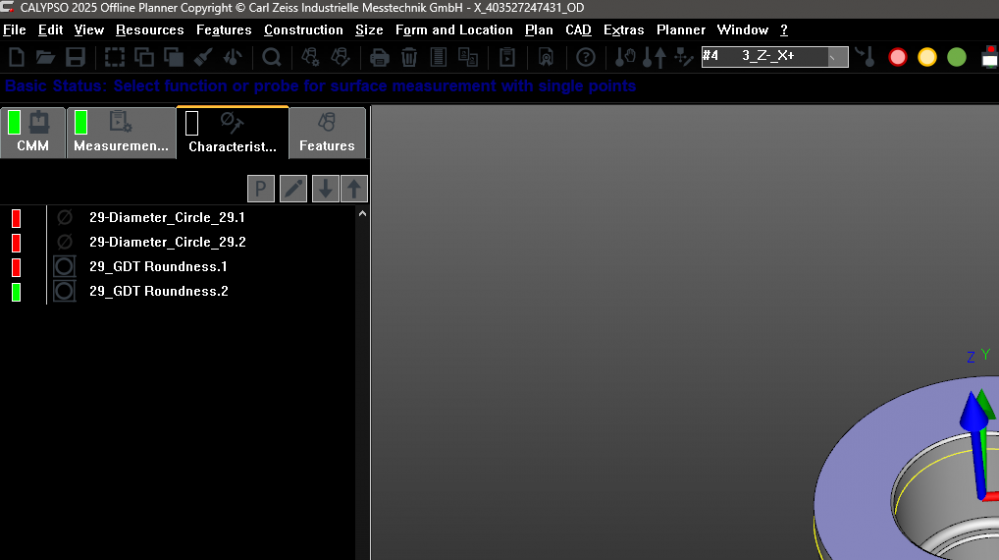This screenshot has height=560, width=999.
Task: Click the list scrollbar up arrow
Action: [363, 214]
